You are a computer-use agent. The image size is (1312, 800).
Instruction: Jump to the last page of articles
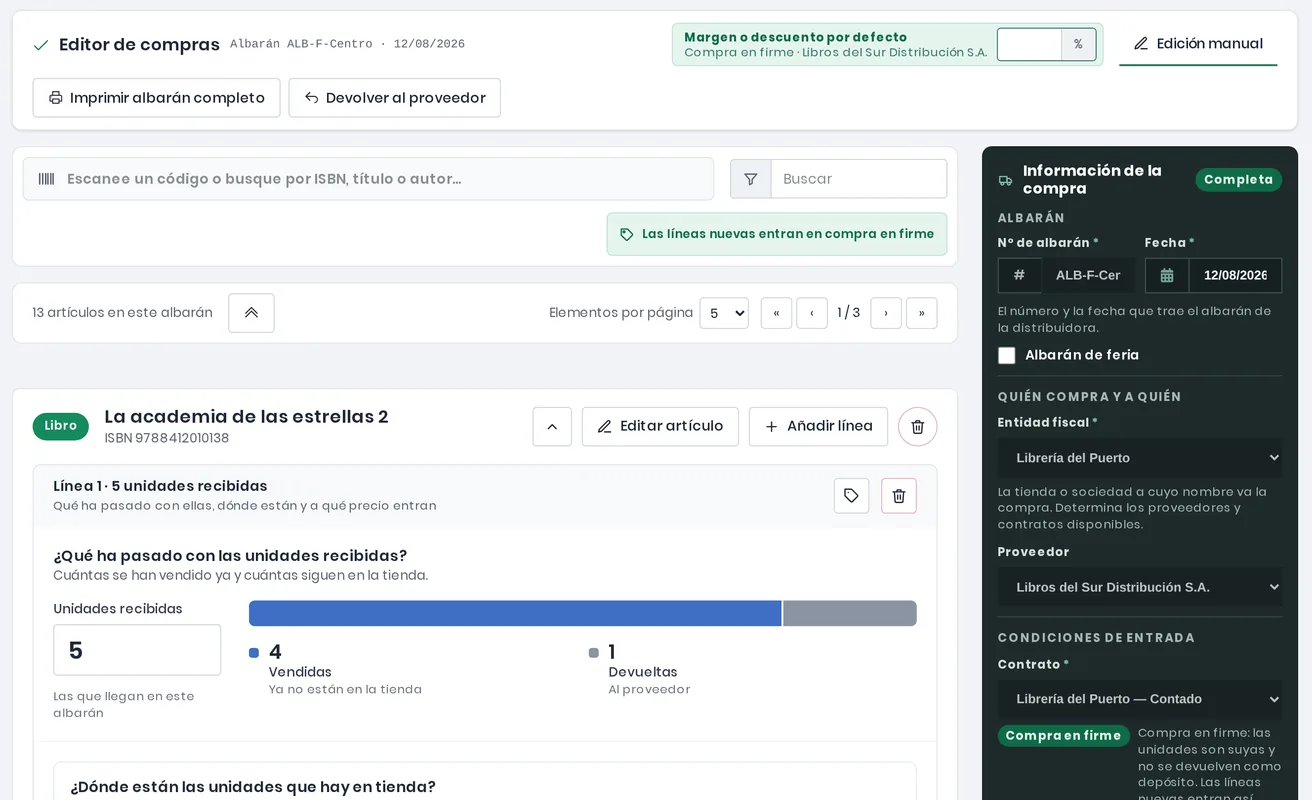point(922,313)
